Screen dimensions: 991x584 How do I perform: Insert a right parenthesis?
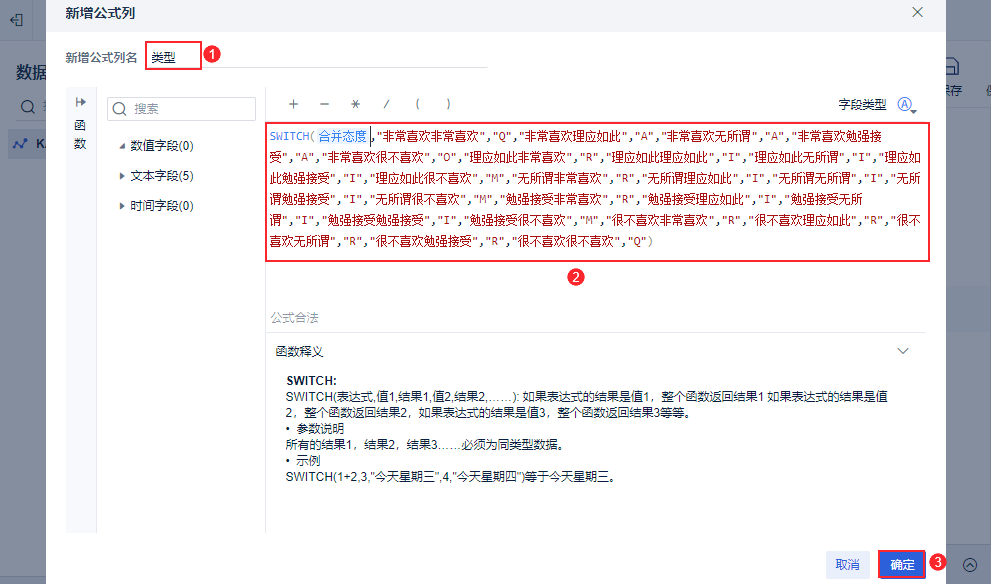coord(448,104)
